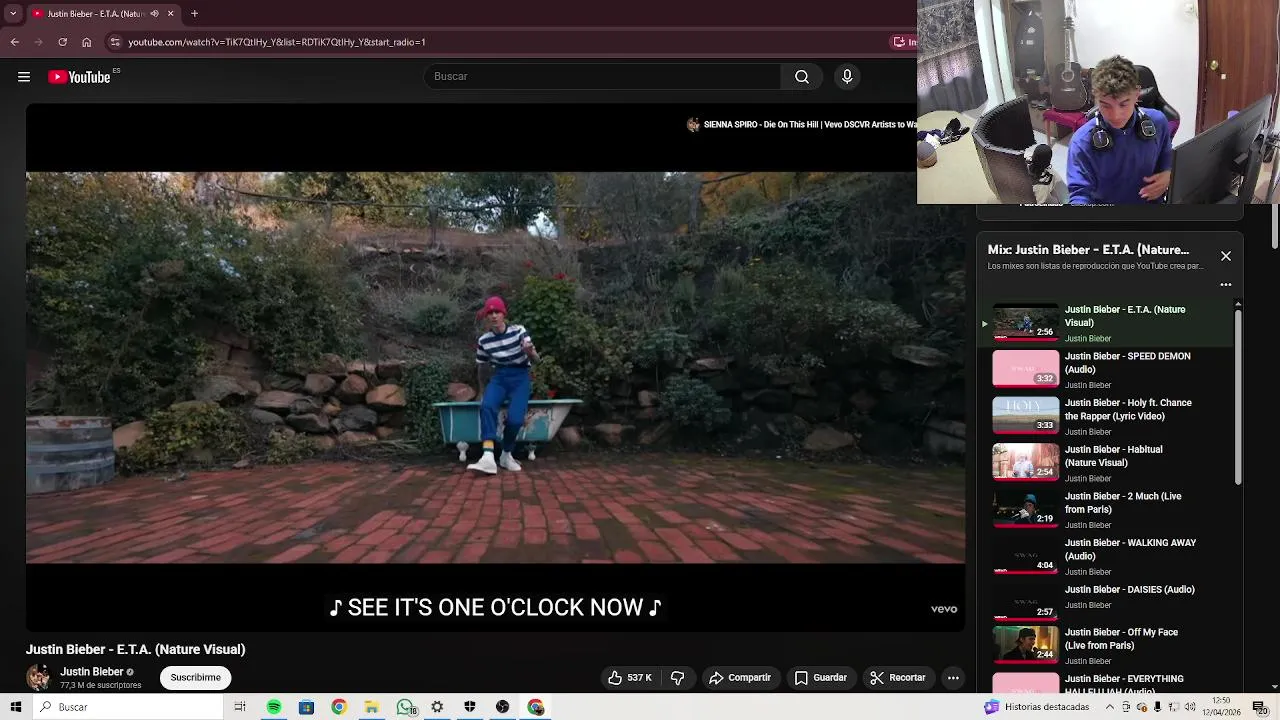Subscribe with Suscribirme button
The width and height of the screenshot is (1280, 720).
point(195,678)
